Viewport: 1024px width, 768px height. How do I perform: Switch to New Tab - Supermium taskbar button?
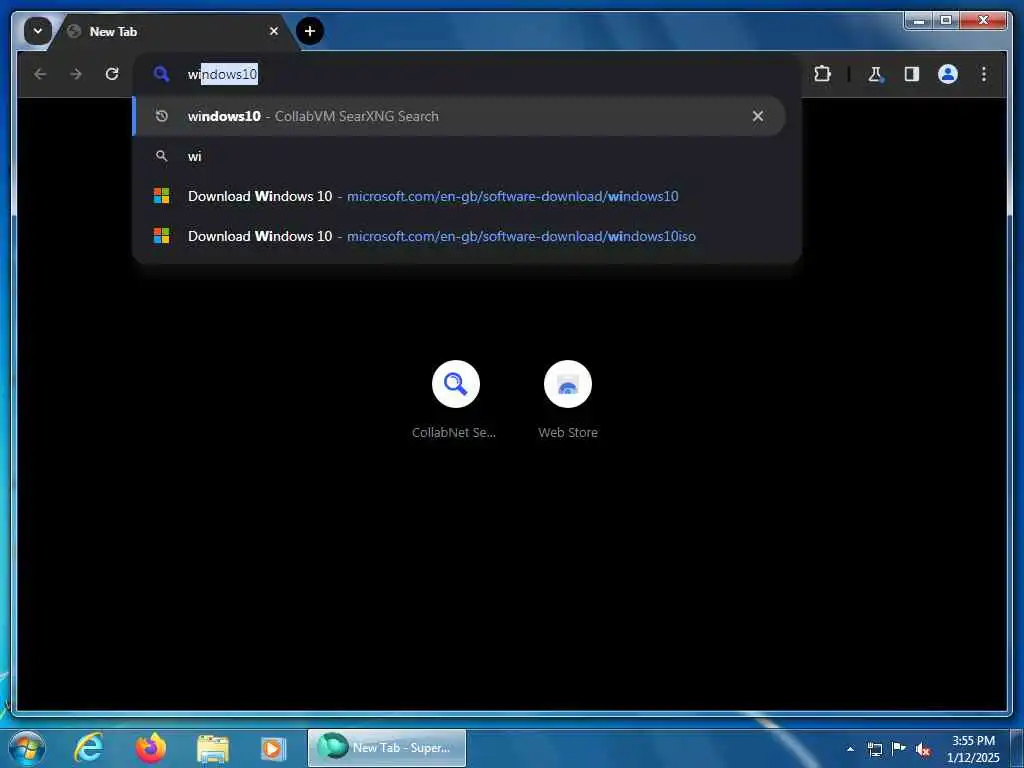coord(387,748)
